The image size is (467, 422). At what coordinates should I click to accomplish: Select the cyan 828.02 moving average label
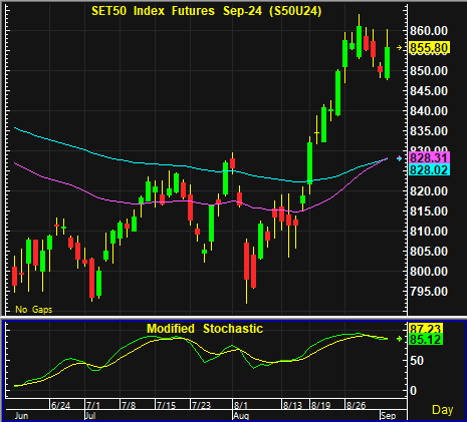click(x=429, y=170)
